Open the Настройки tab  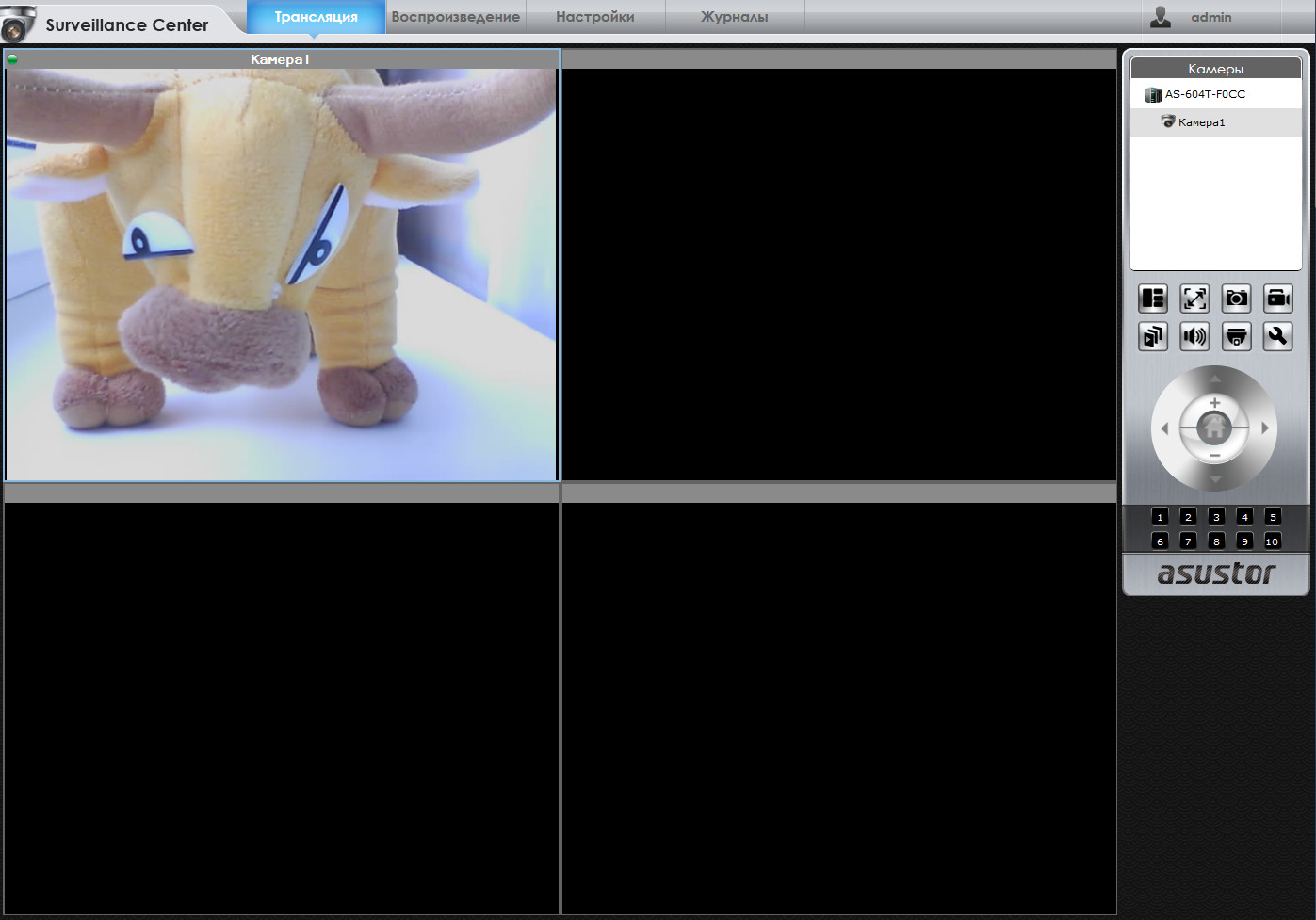pyautogui.click(x=594, y=17)
